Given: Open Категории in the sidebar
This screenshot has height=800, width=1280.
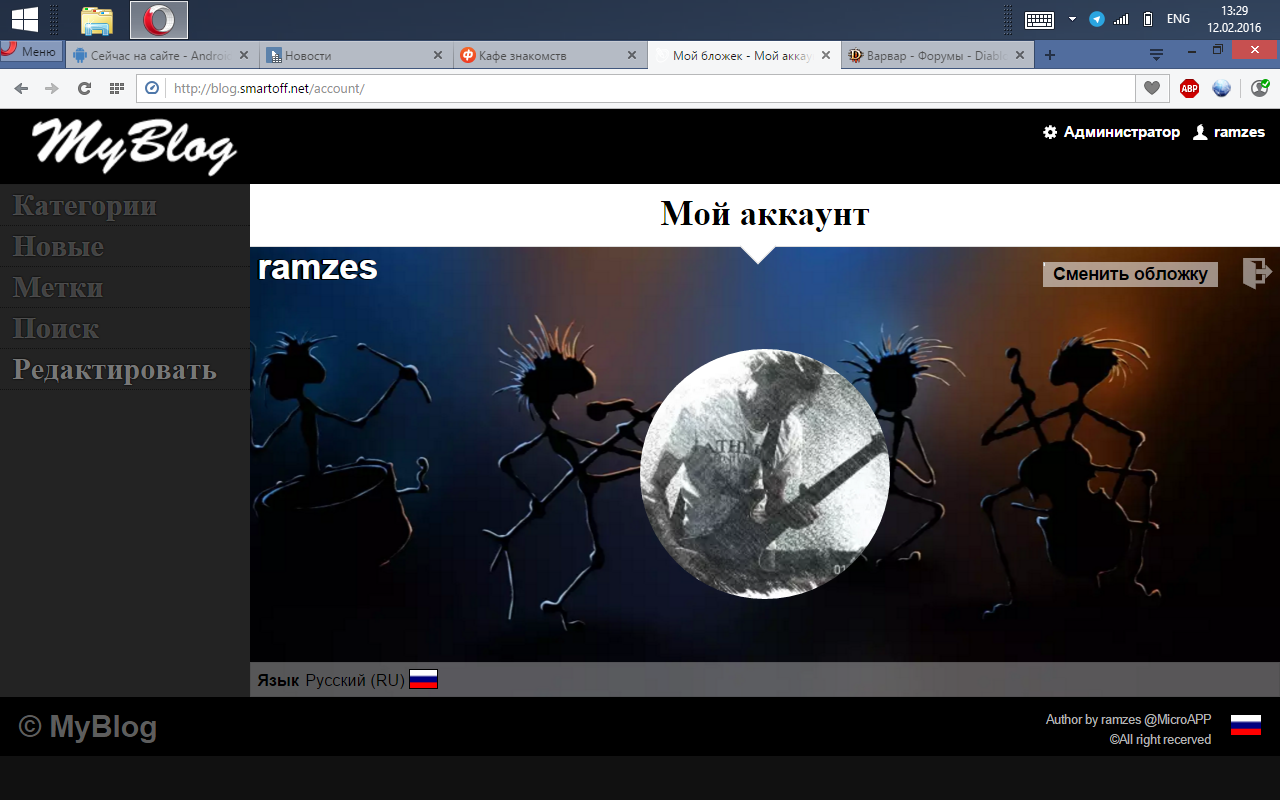Looking at the screenshot, I should pyautogui.click(x=125, y=205).
